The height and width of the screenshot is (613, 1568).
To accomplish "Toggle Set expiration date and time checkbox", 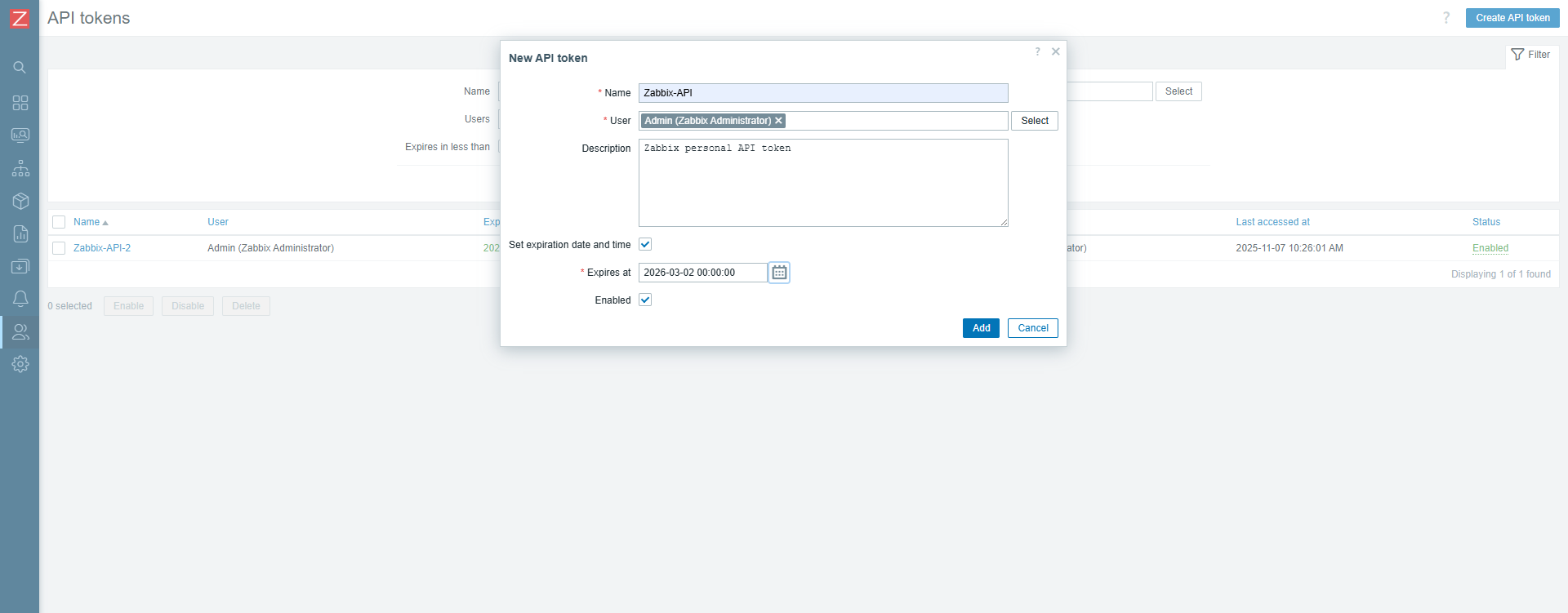I will click(645, 245).
